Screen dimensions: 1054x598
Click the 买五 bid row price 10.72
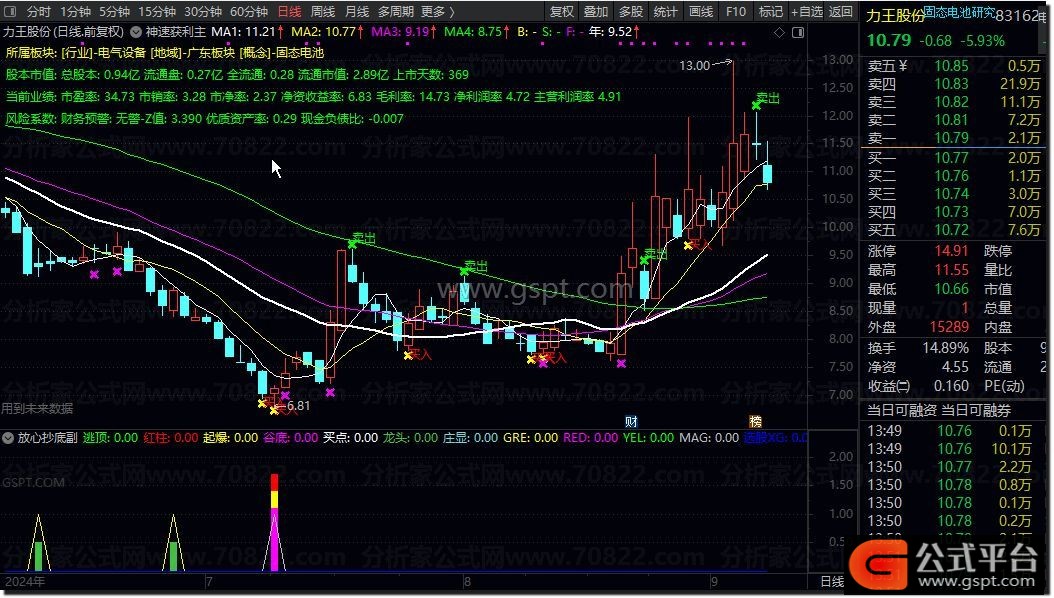pyautogui.click(x=951, y=230)
